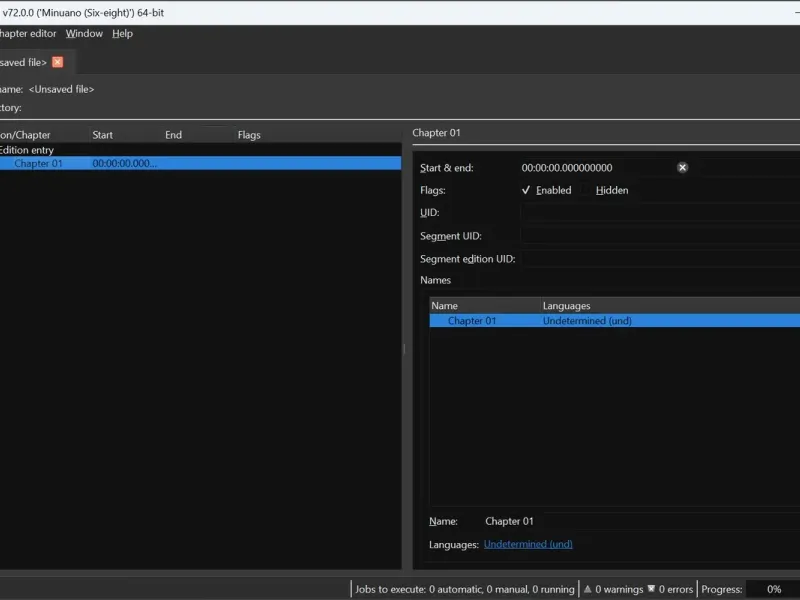Click the errors icon in status bar
800x600 pixels.
[650, 590]
